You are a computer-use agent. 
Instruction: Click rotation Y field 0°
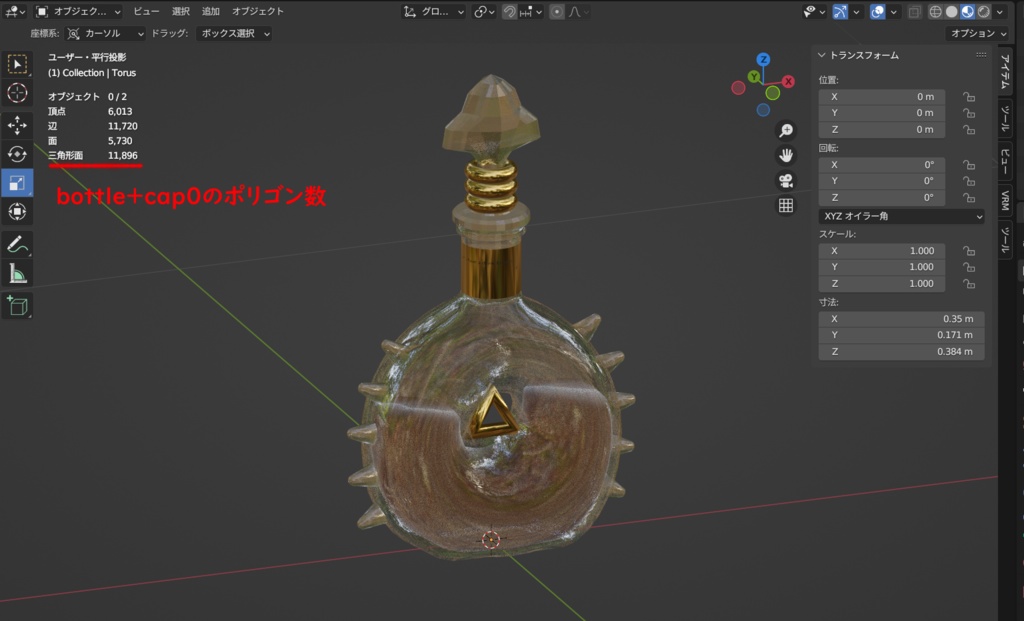click(x=882, y=181)
